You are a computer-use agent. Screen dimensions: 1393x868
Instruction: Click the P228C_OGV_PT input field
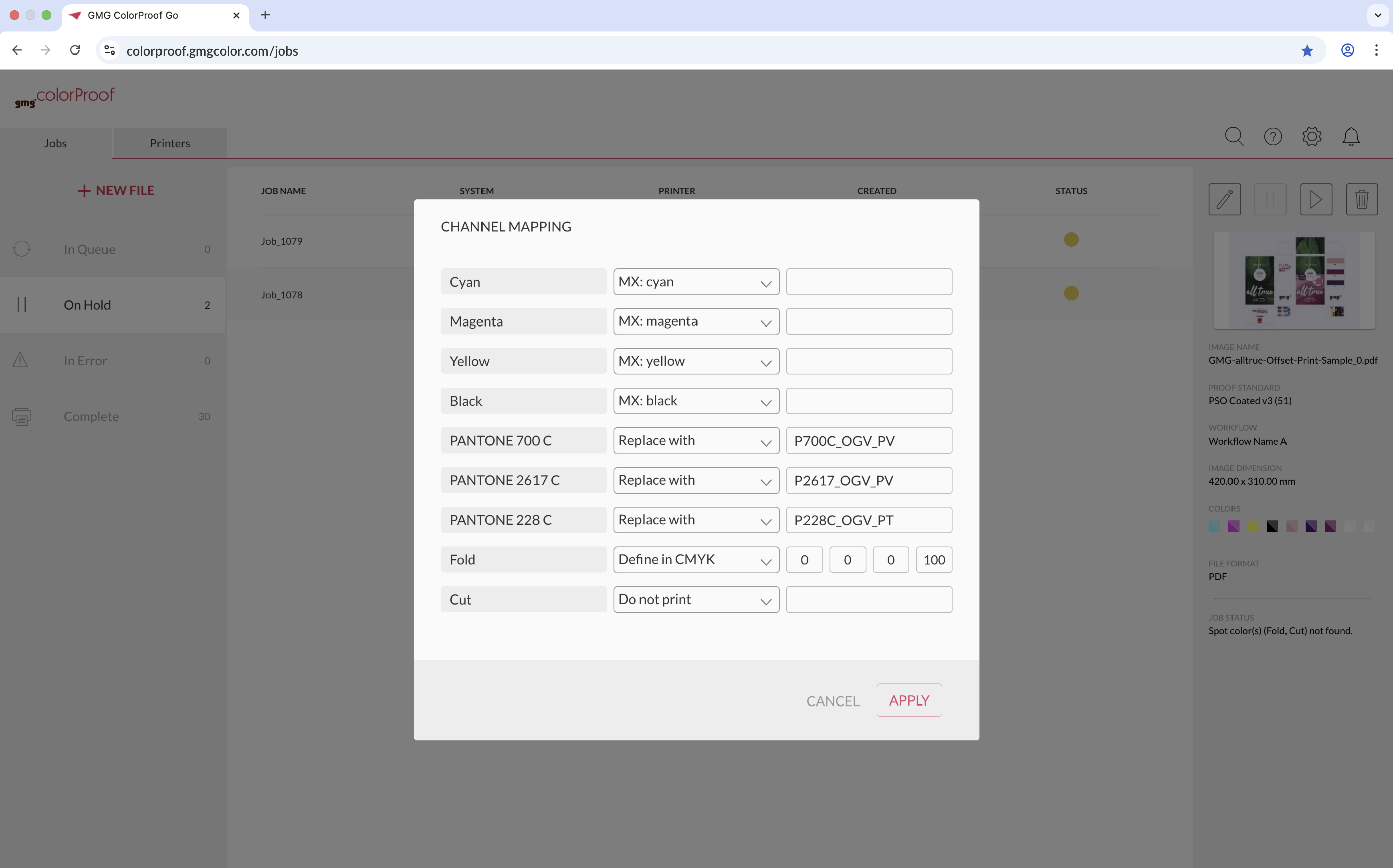[x=869, y=520]
